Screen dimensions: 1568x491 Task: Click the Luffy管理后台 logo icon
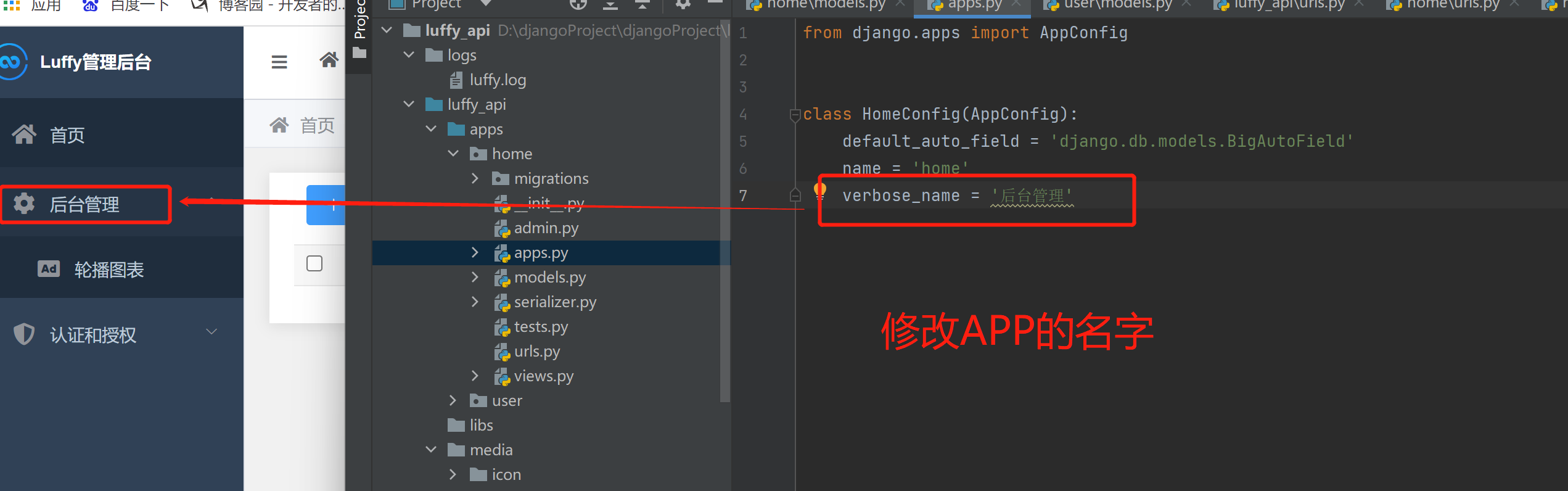[12, 62]
